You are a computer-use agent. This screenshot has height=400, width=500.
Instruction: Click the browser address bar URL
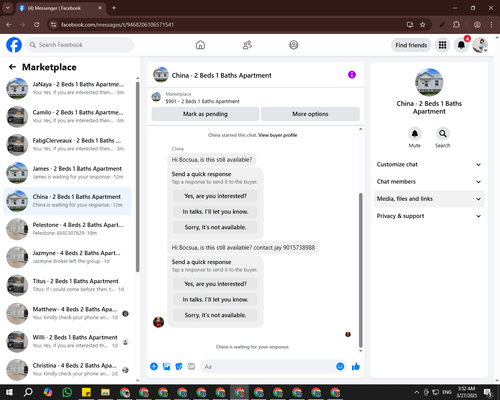click(117, 25)
